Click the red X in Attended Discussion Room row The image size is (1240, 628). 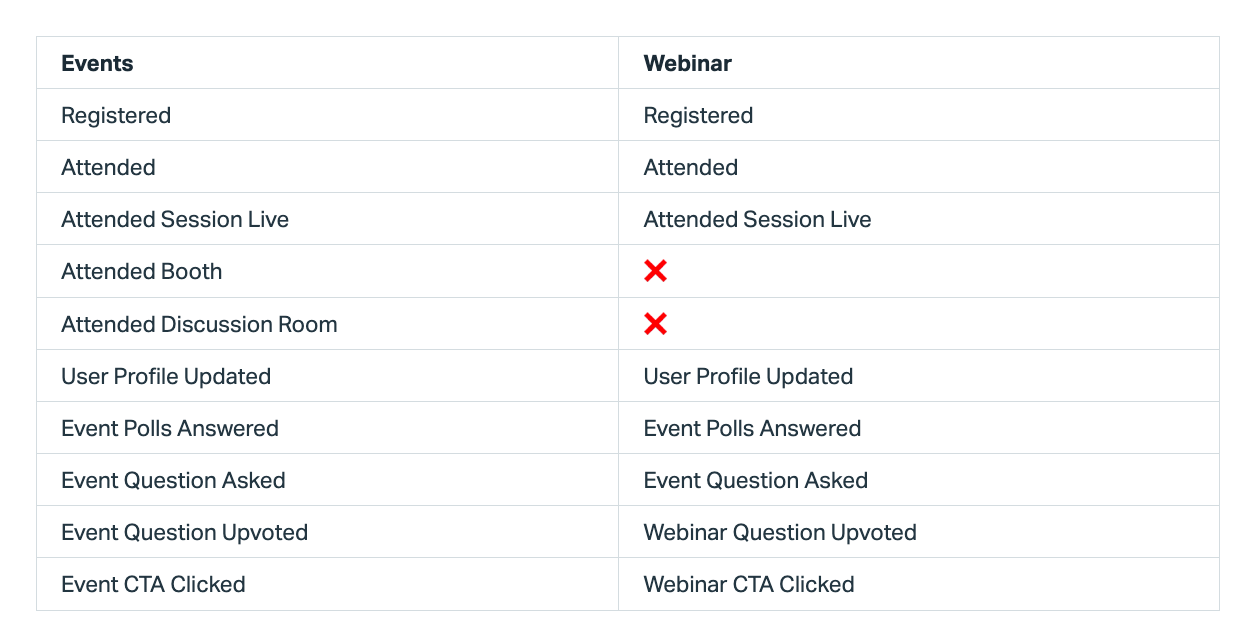coord(655,324)
